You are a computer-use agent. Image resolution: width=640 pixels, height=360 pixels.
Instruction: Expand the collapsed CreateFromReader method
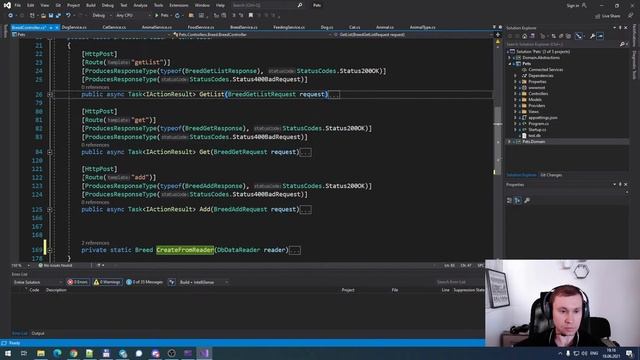(50, 250)
